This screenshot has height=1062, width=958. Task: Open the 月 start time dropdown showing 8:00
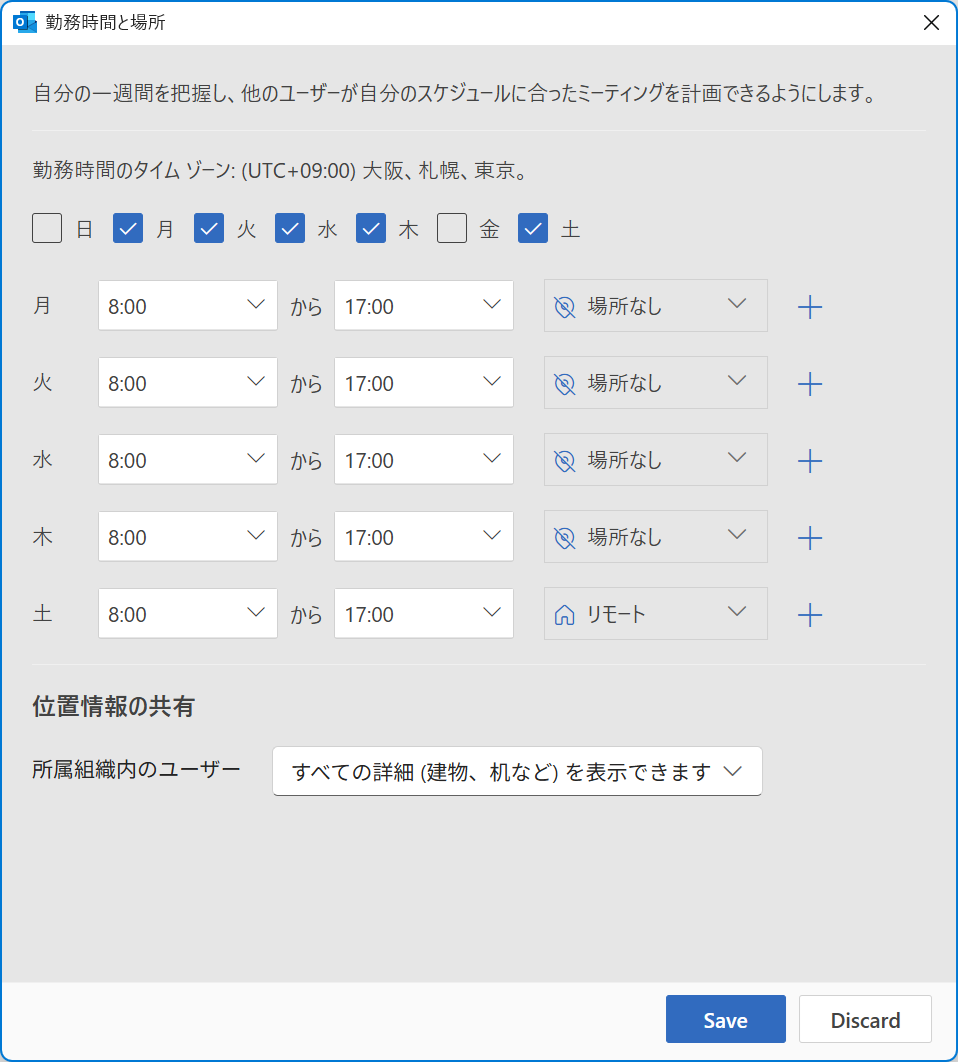[187, 306]
